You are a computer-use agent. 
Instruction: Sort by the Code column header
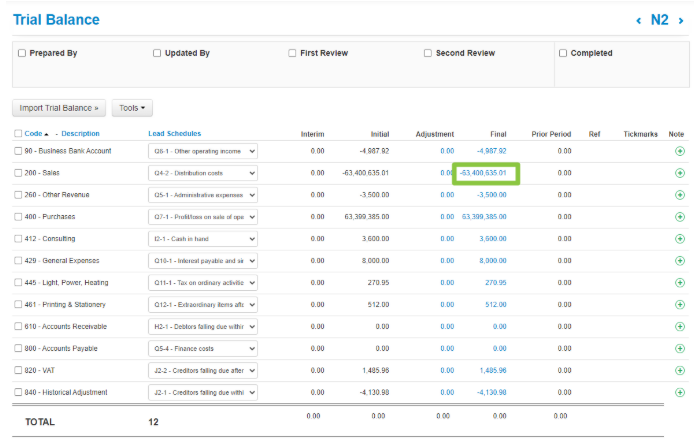pos(33,134)
